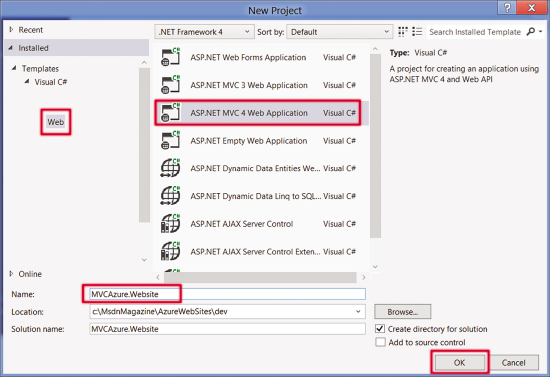Image resolution: width=550 pixels, height=377 pixels.
Task: Click the template tree vertical scrollbar thumb
Action: (144, 145)
